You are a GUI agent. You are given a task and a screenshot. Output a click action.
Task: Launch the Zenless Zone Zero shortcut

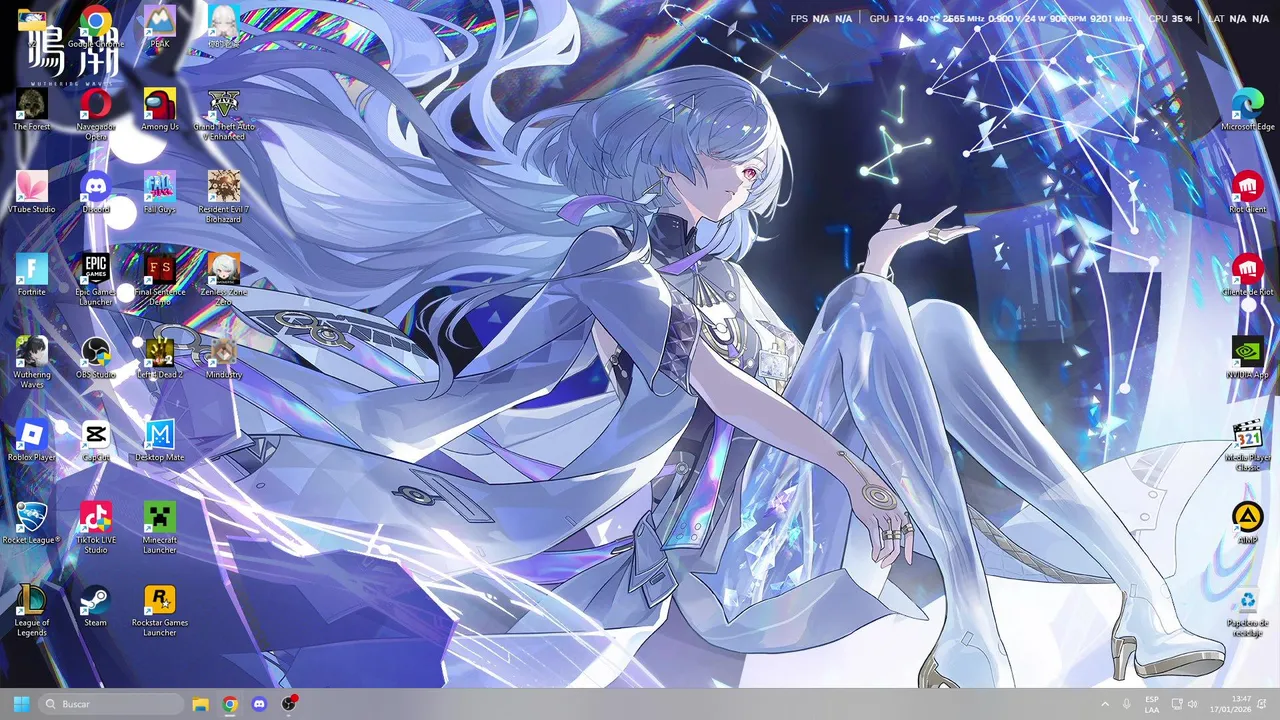click(224, 280)
